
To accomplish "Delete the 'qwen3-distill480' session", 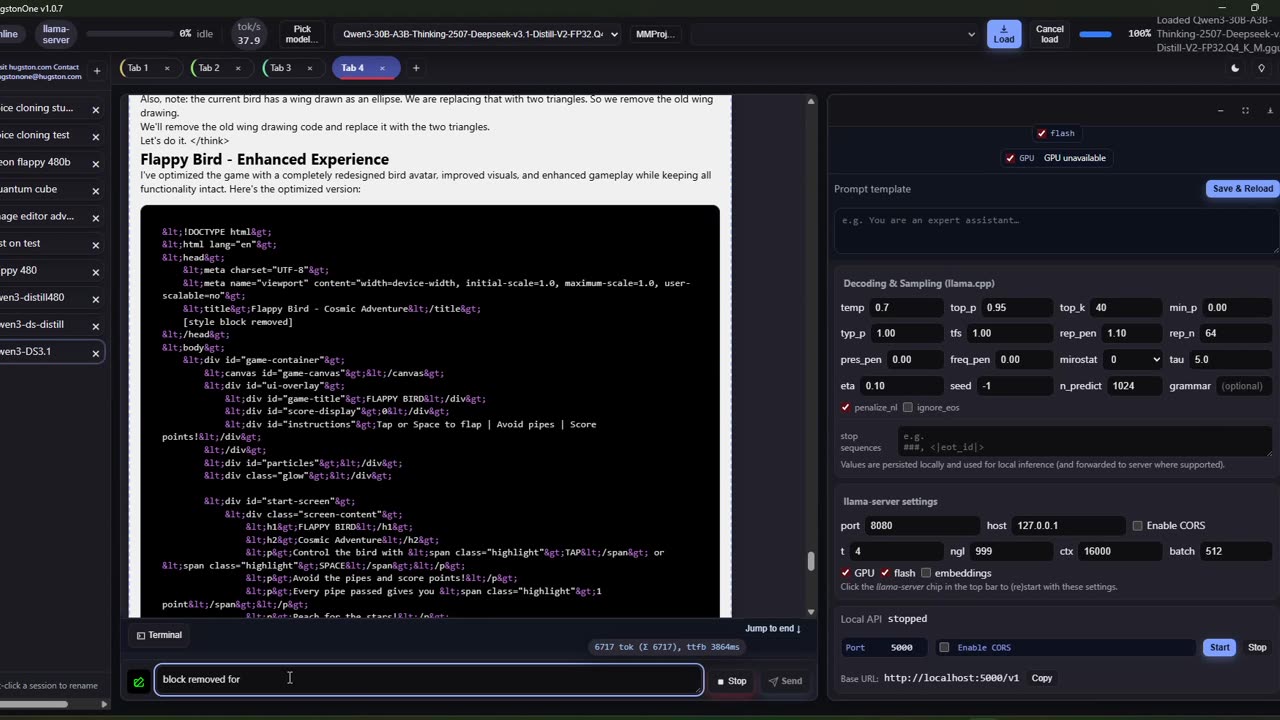I will (96, 299).
